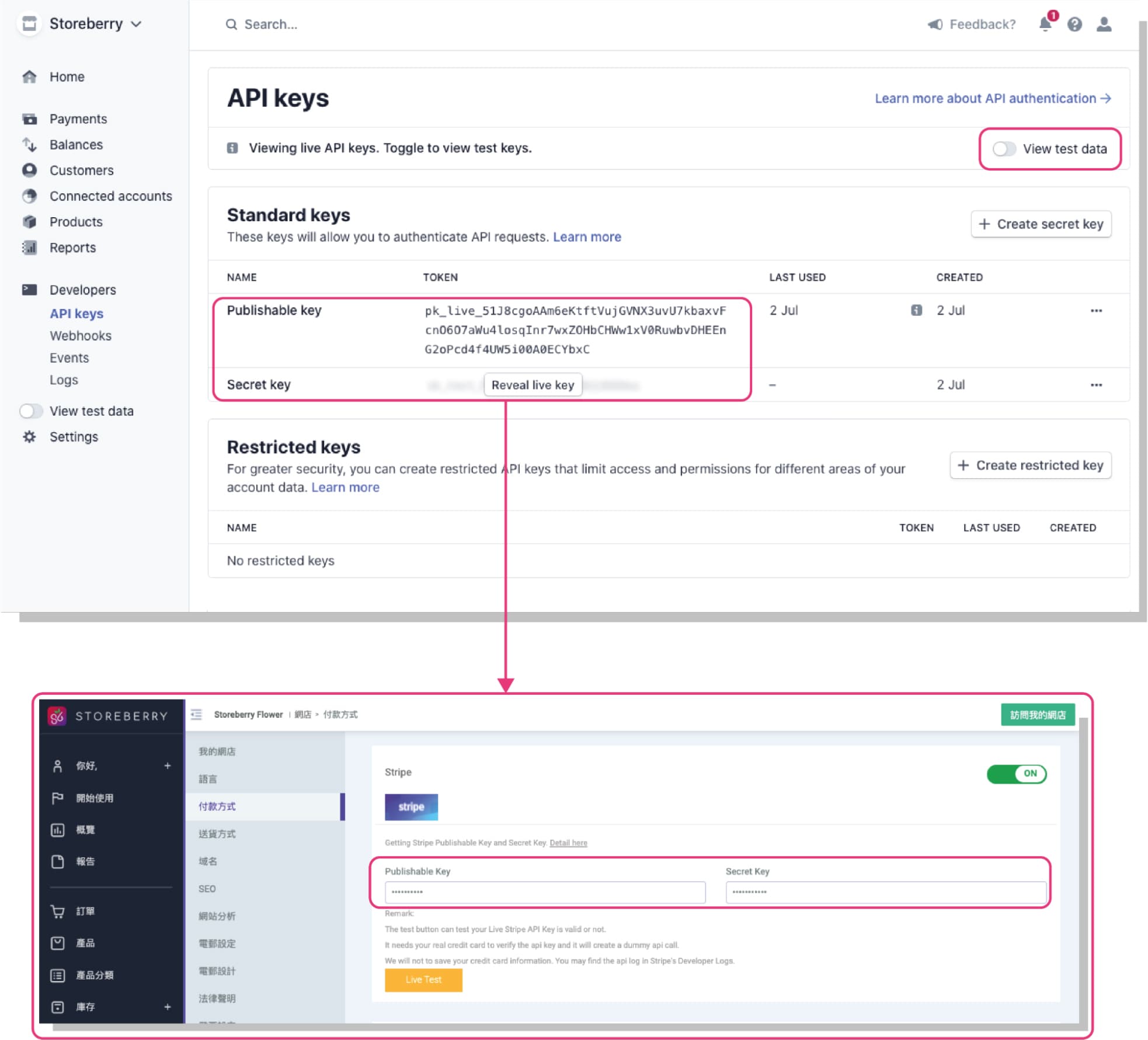Open the notifications bell icon
Image resolution: width=1148 pixels, height=1040 pixels.
coord(1045,24)
